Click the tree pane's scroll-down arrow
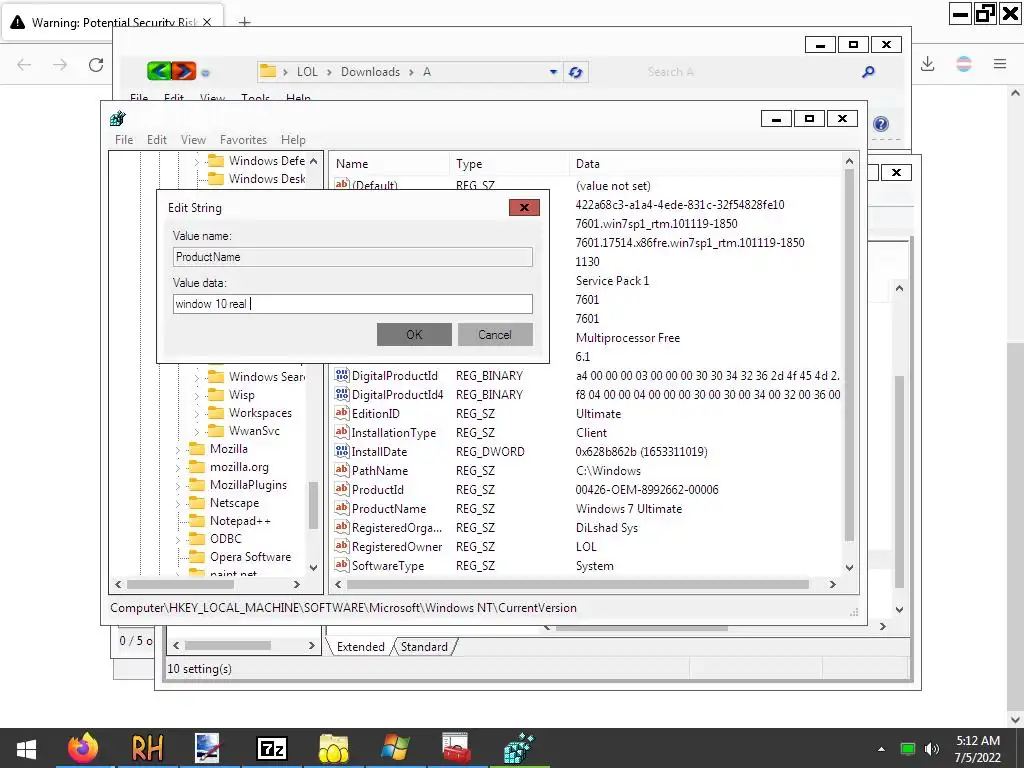The width and height of the screenshot is (1024, 768). tap(313, 568)
